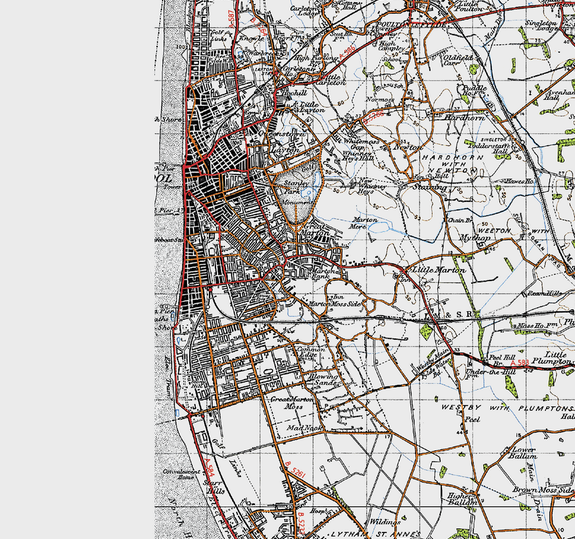Select the 'Staining' village label
Screen dimensions: 575x539
pos(431,187)
